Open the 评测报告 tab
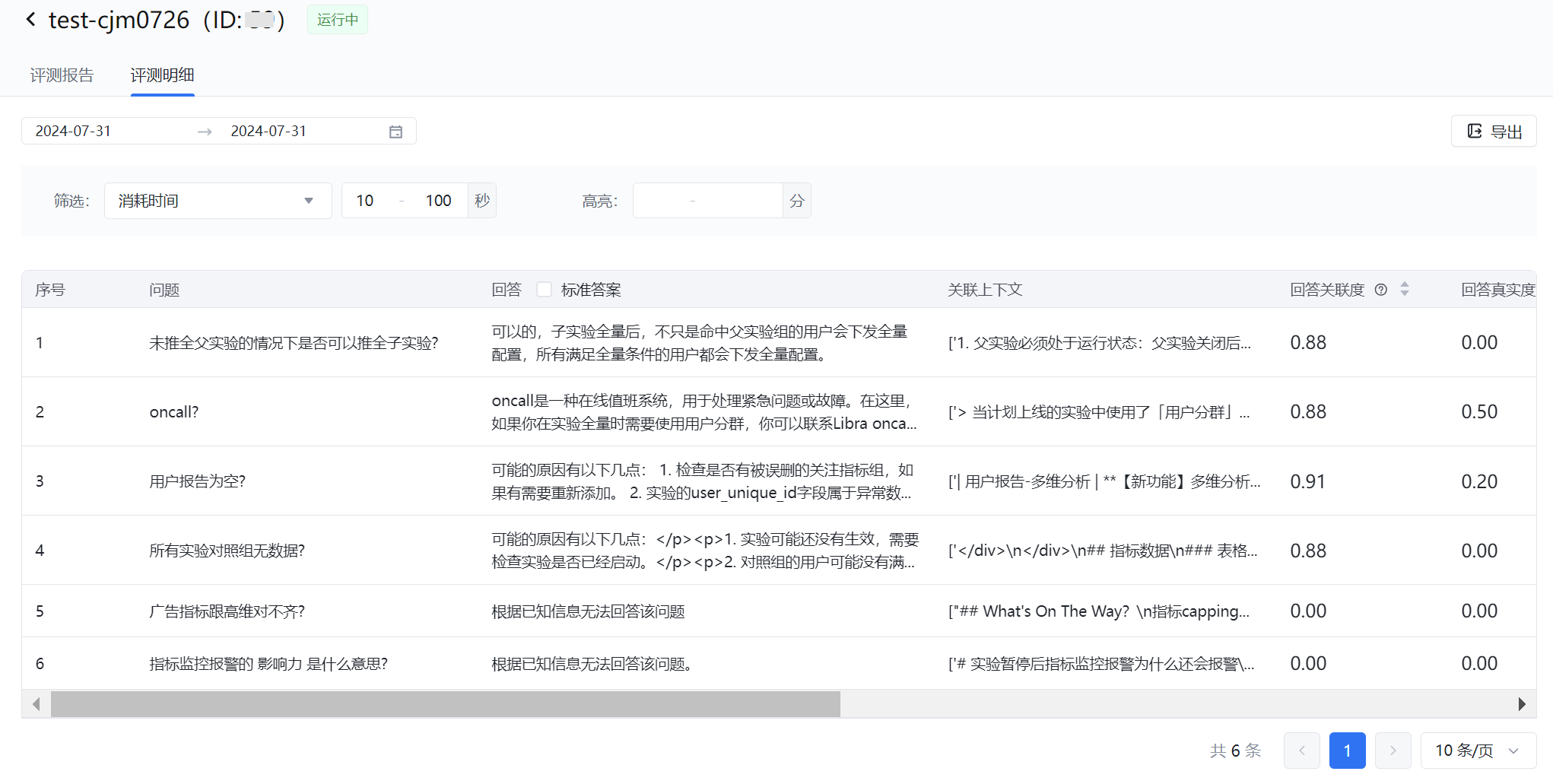Screen dimensions: 1553x784 (x=62, y=75)
